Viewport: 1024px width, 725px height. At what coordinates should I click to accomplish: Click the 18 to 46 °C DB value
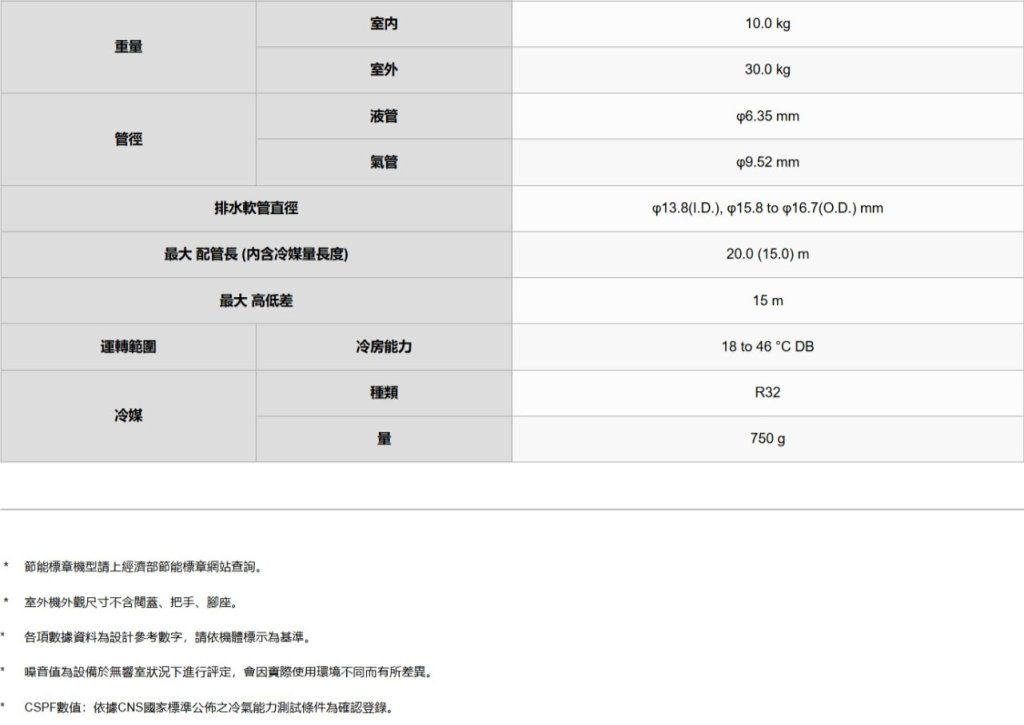pos(767,347)
